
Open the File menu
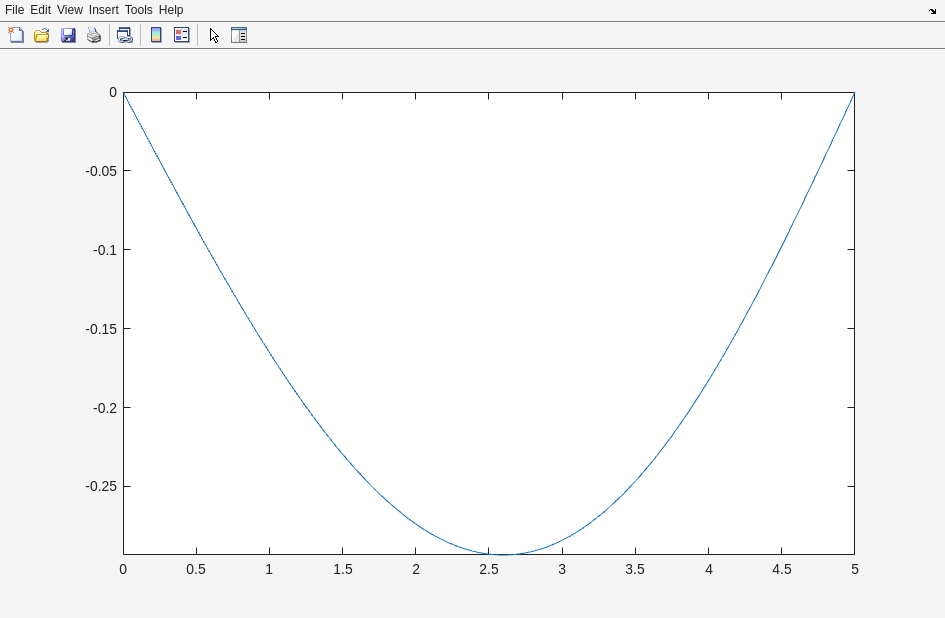coord(14,10)
